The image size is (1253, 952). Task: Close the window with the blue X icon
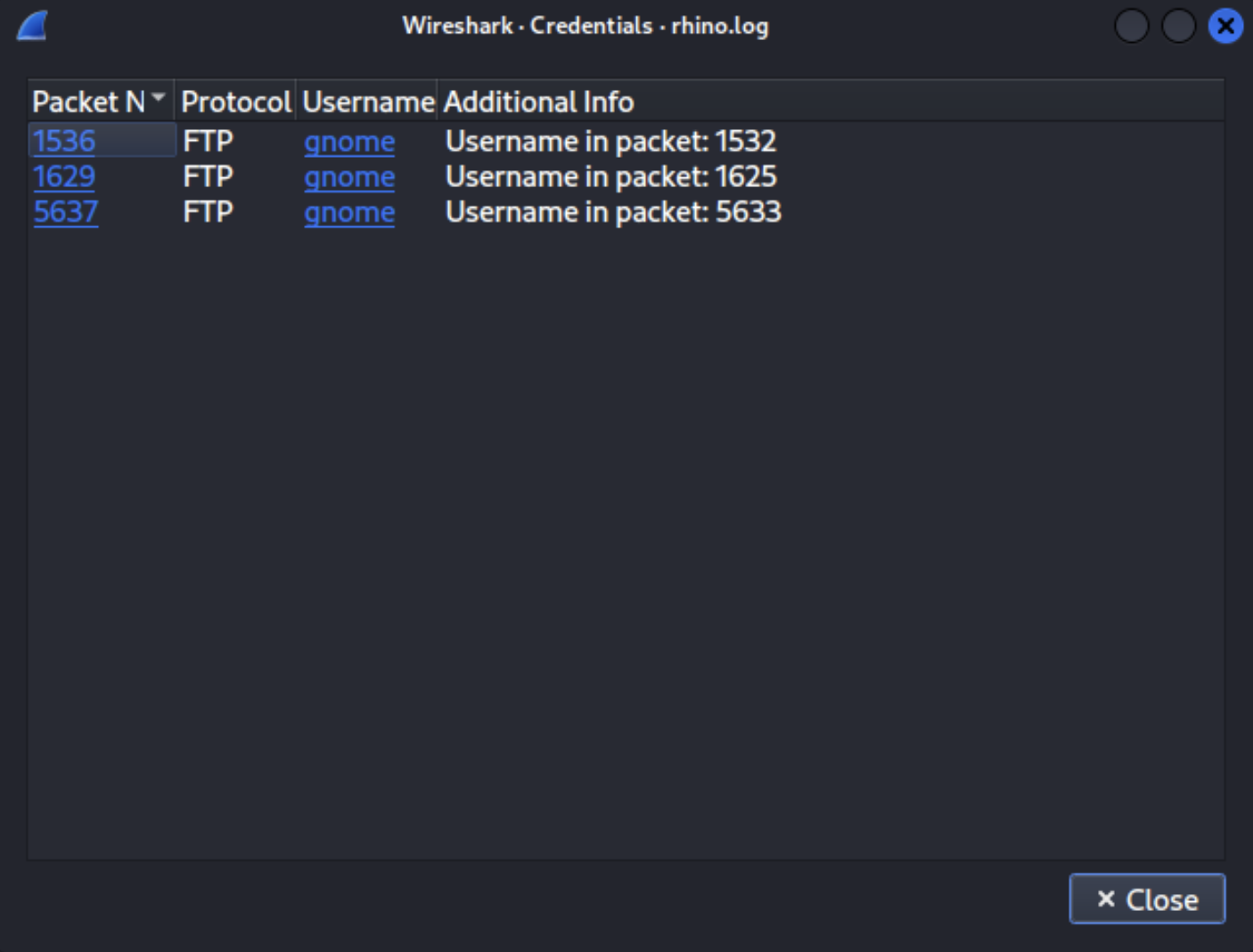click(x=1225, y=26)
